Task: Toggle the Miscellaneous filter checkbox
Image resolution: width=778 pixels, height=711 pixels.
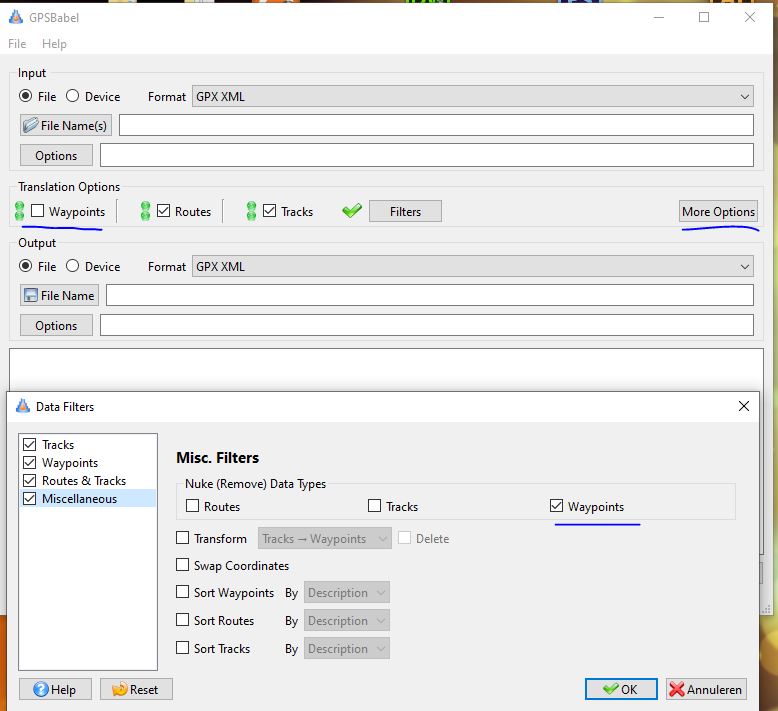Action: click(x=30, y=498)
